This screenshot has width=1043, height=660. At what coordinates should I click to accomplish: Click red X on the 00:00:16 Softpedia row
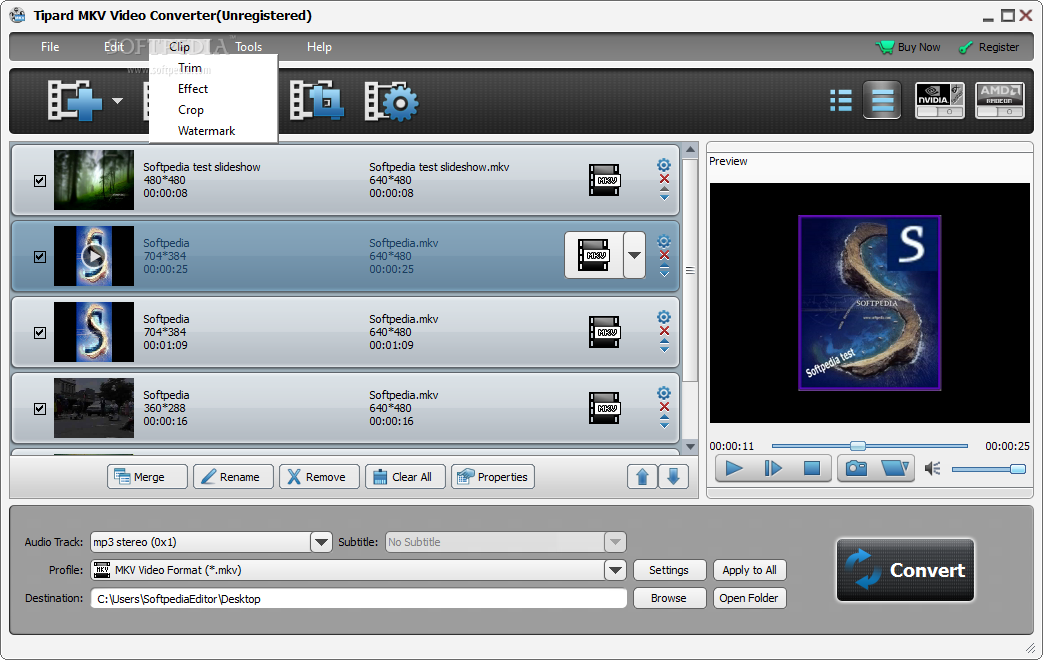click(664, 407)
